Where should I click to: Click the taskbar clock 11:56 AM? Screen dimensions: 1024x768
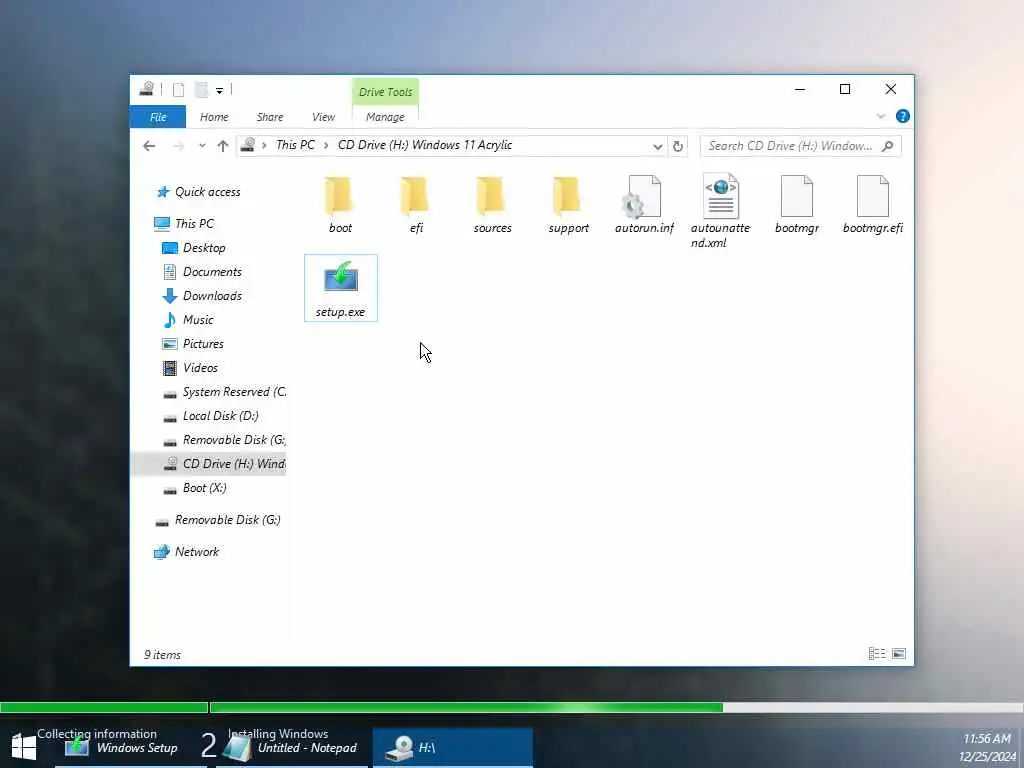[987, 739]
